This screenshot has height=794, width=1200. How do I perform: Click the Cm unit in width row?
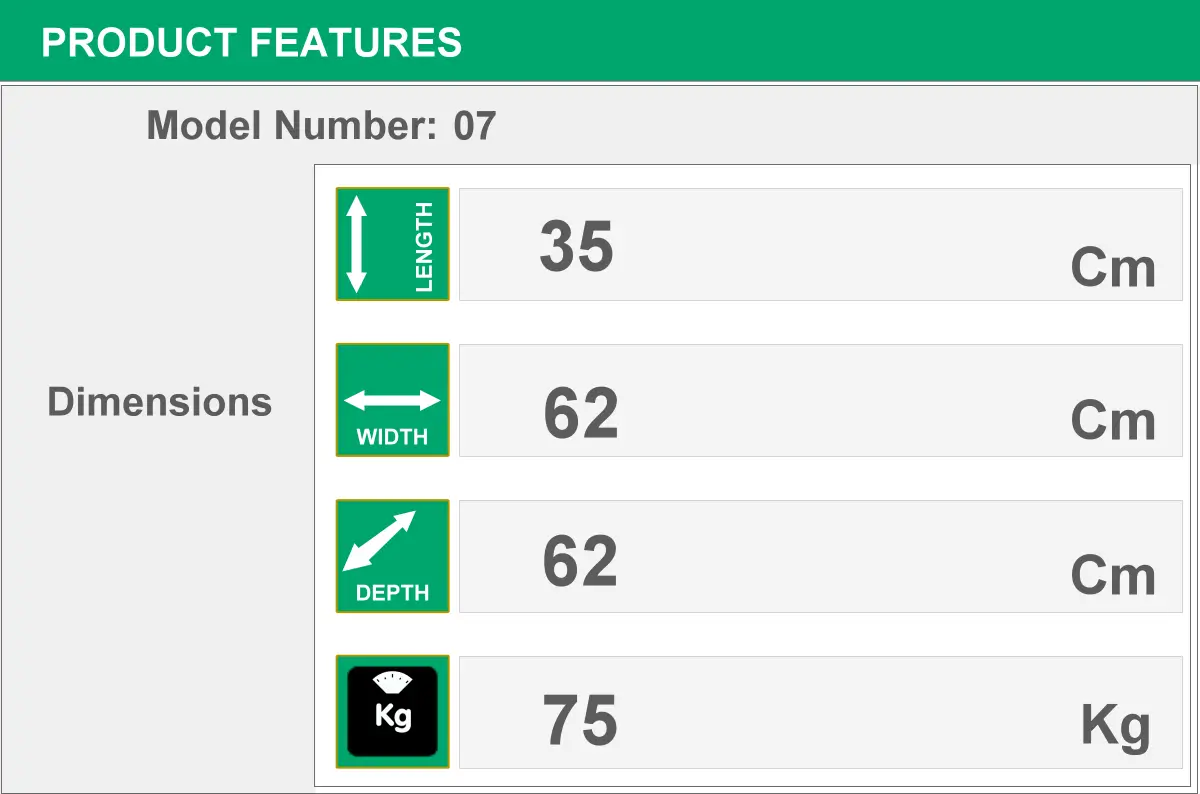[1113, 421]
